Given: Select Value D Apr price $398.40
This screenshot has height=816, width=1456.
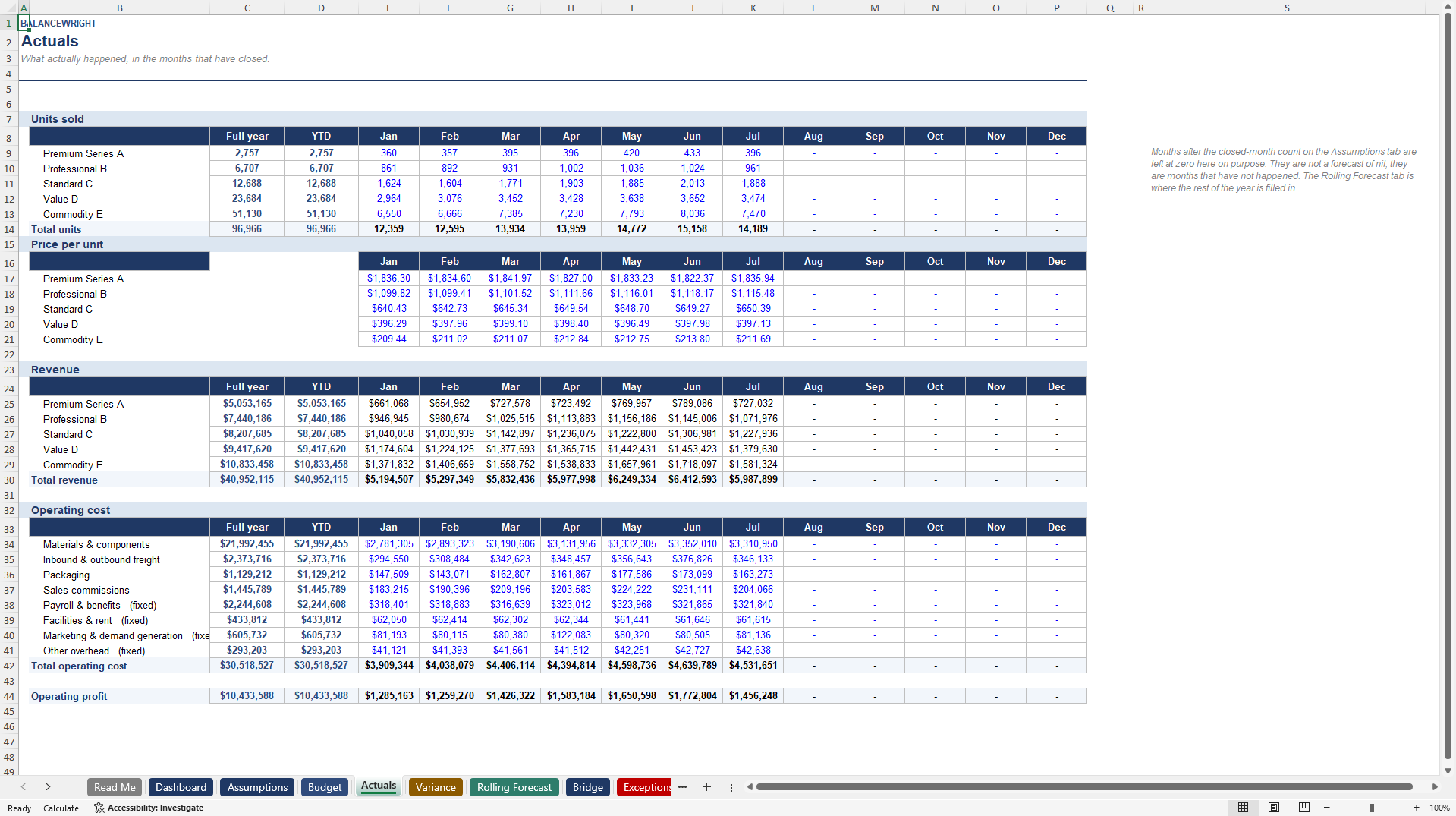Looking at the screenshot, I should point(571,323).
